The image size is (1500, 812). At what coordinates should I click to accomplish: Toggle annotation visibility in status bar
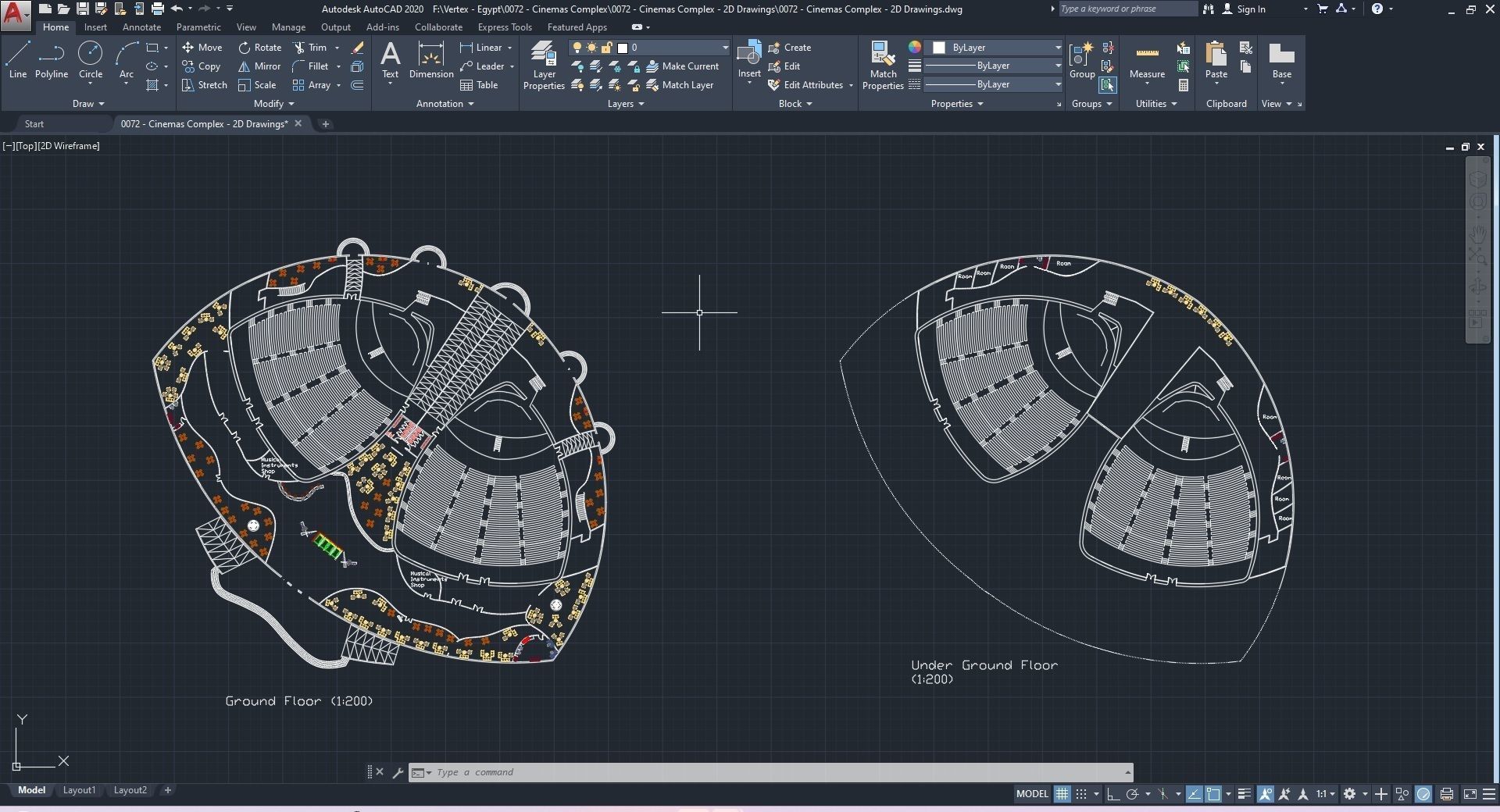pyautogui.click(x=1265, y=794)
